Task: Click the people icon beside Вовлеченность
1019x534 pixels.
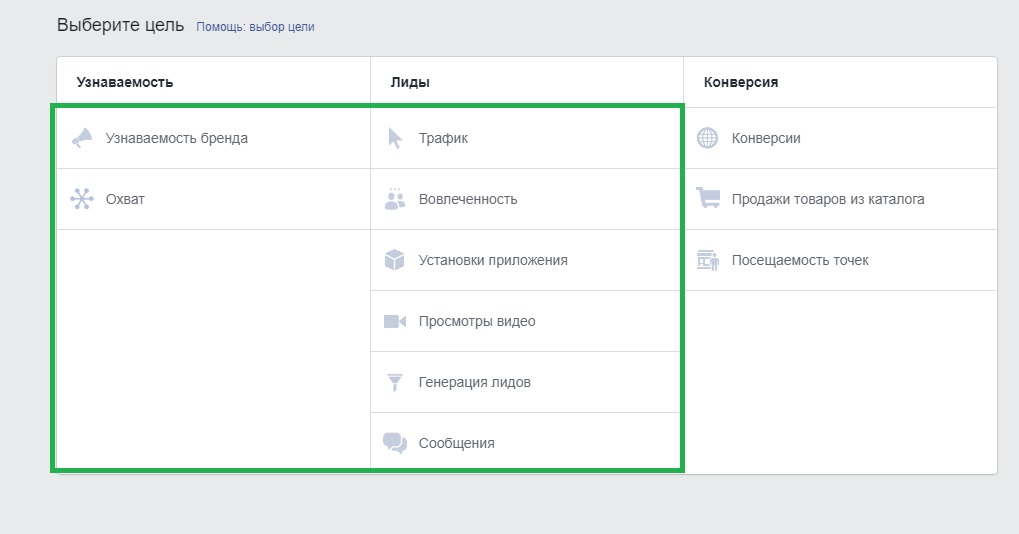Action: pyautogui.click(x=395, y=199)
